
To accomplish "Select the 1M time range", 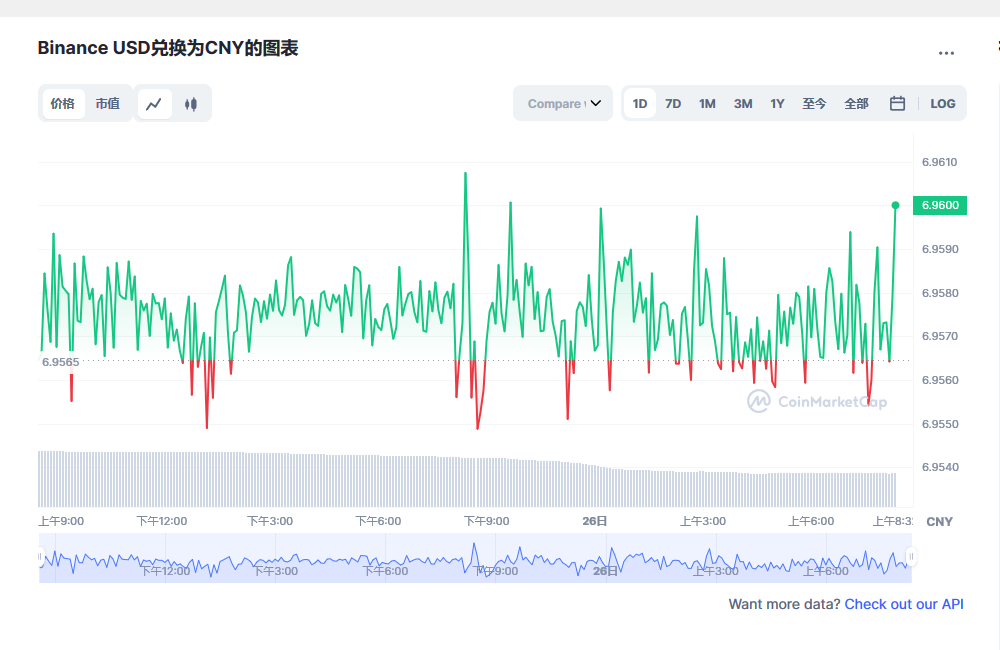I will [x=707, y=103].
